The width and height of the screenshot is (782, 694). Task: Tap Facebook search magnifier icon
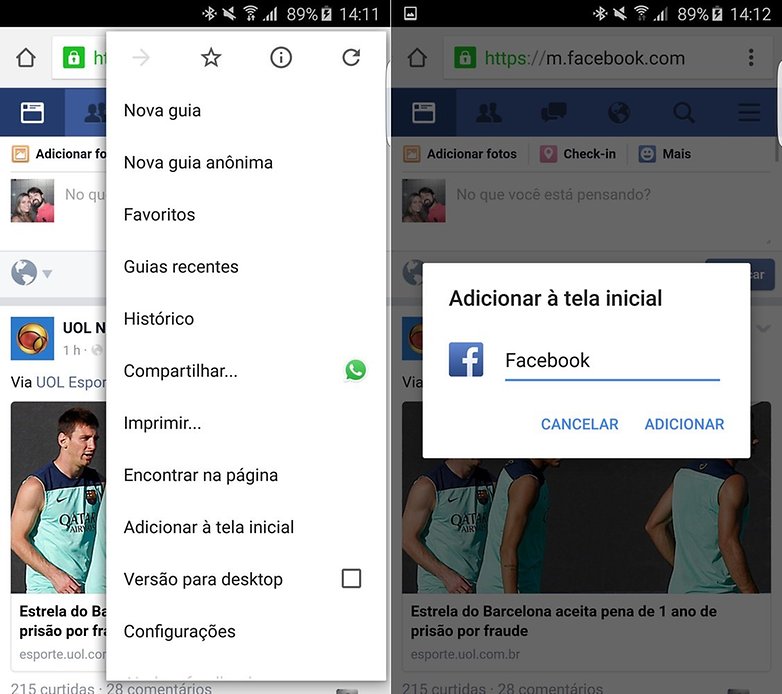[x=684, y=113]
